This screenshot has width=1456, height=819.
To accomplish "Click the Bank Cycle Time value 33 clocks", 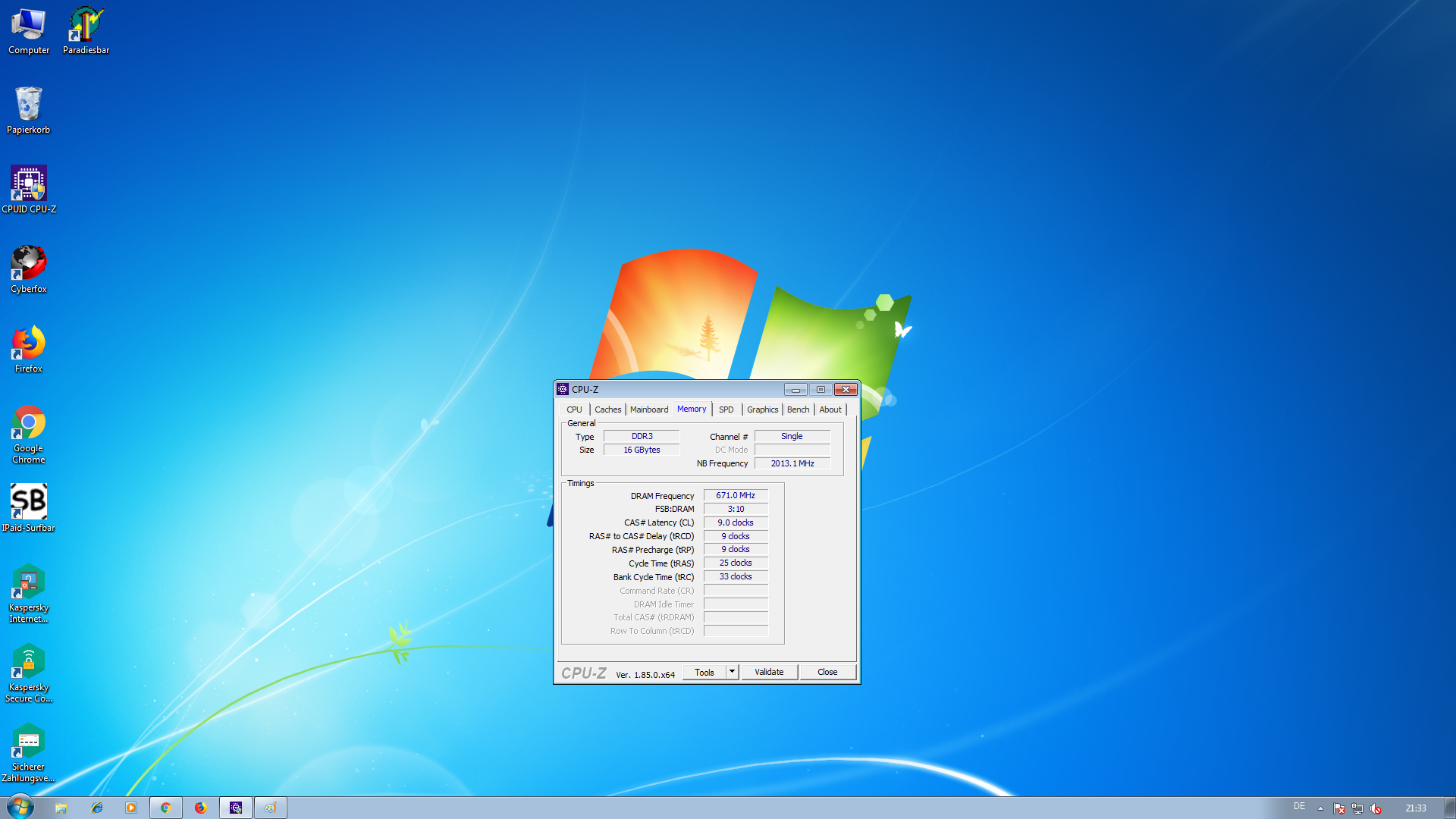I will 736,576.
